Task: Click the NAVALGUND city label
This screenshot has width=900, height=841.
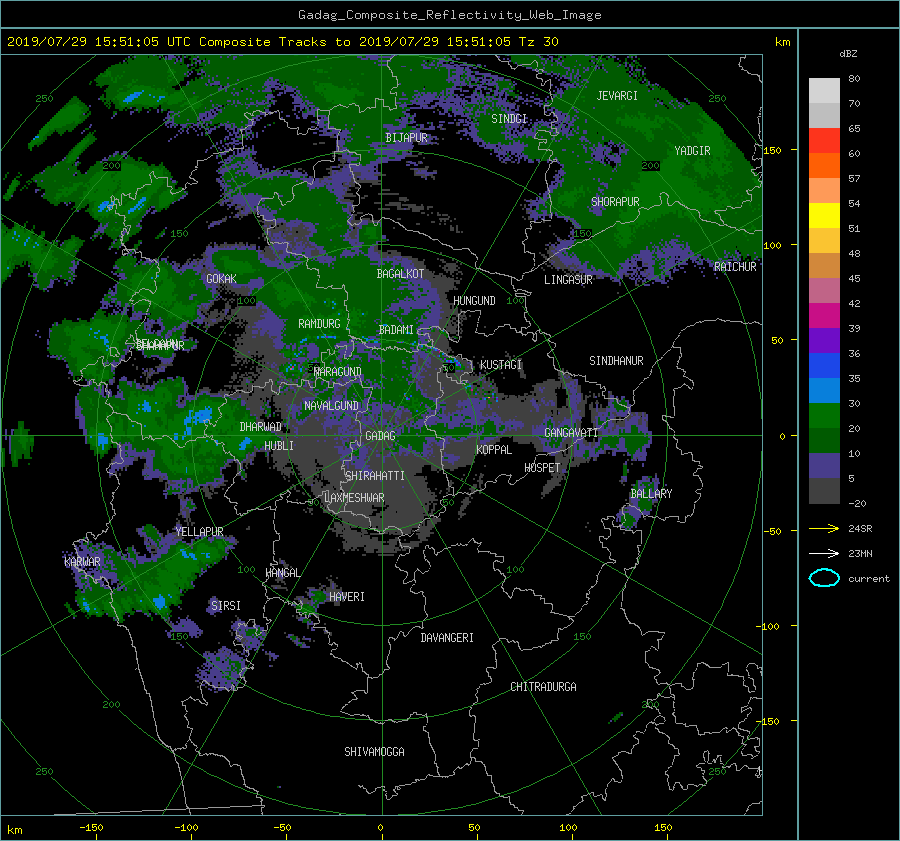Action: (331, 406)
